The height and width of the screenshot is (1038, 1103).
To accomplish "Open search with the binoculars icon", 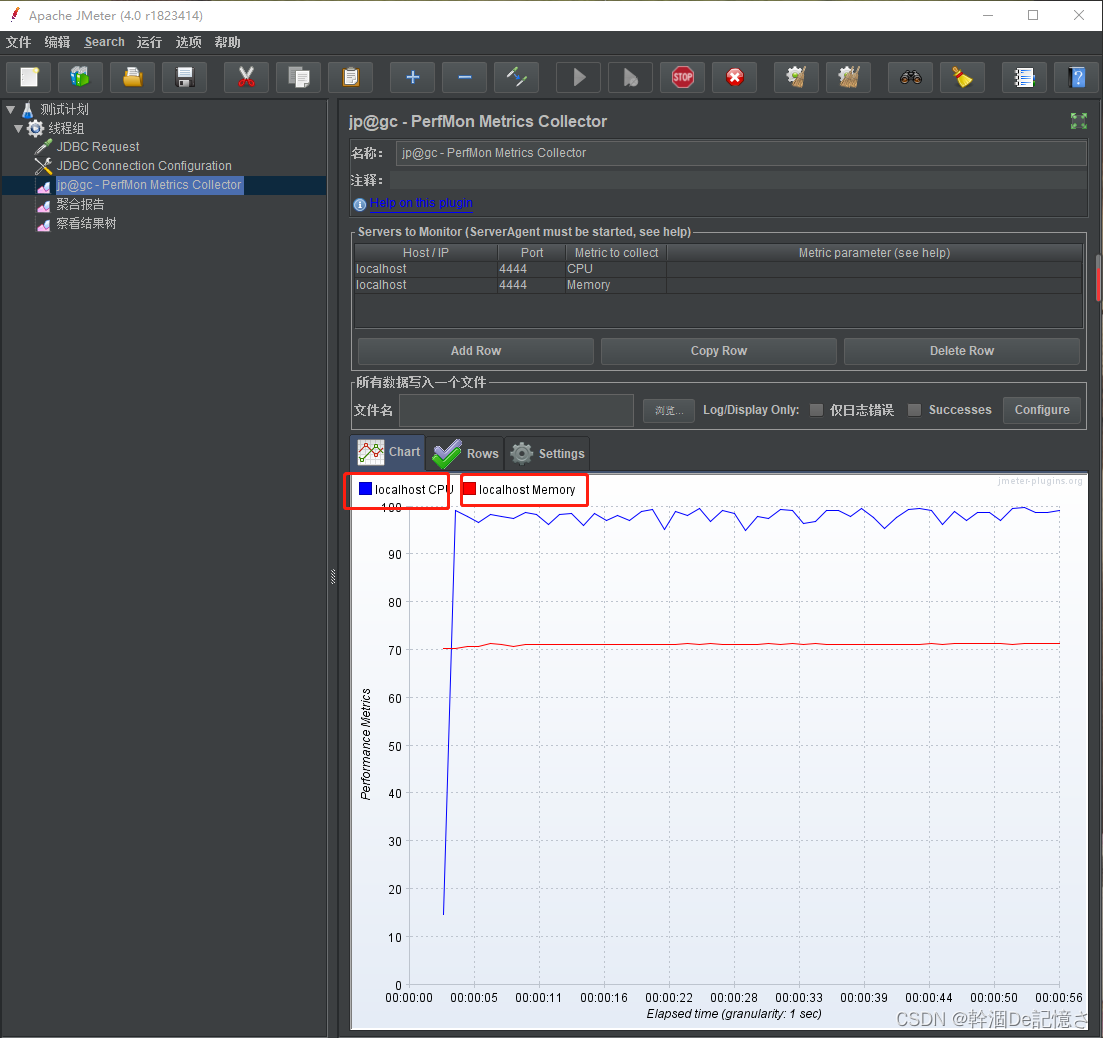I will point(910,77).
